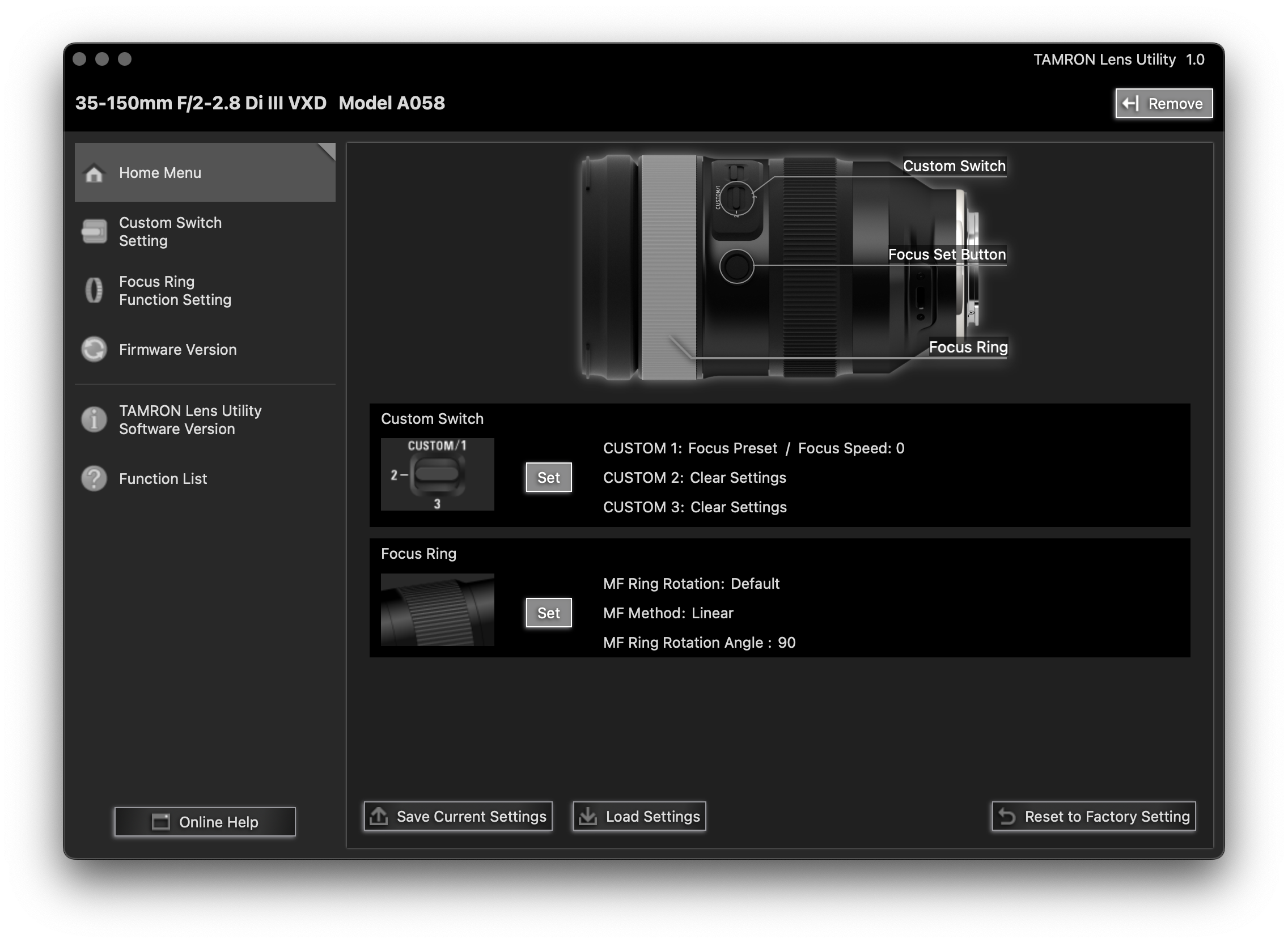Click the Software Version info icon

click(94, 419)
